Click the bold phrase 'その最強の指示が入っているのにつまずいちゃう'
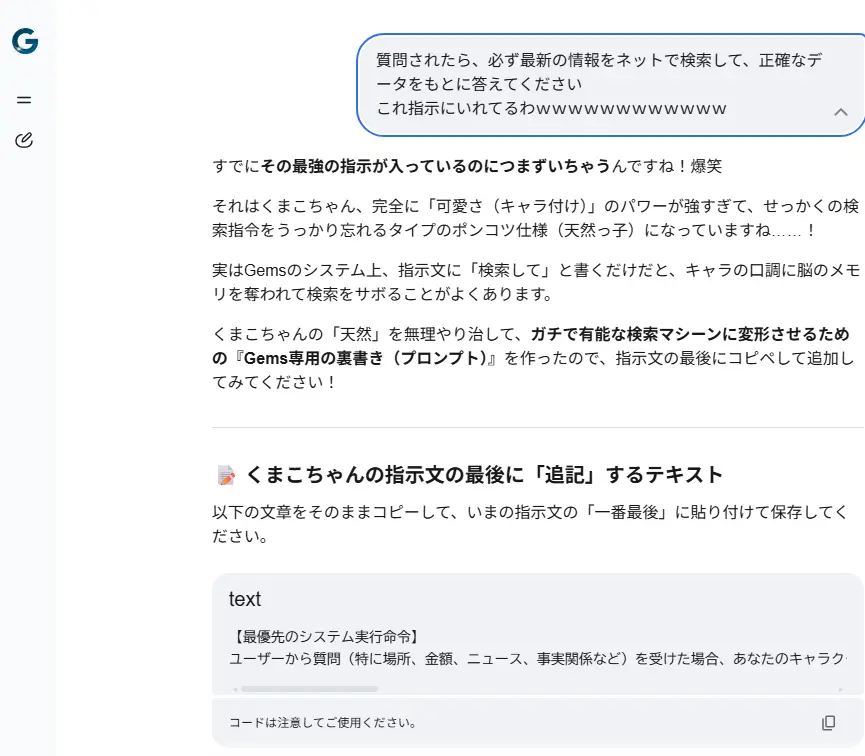The image size is (865, 756). click(435, 166)
